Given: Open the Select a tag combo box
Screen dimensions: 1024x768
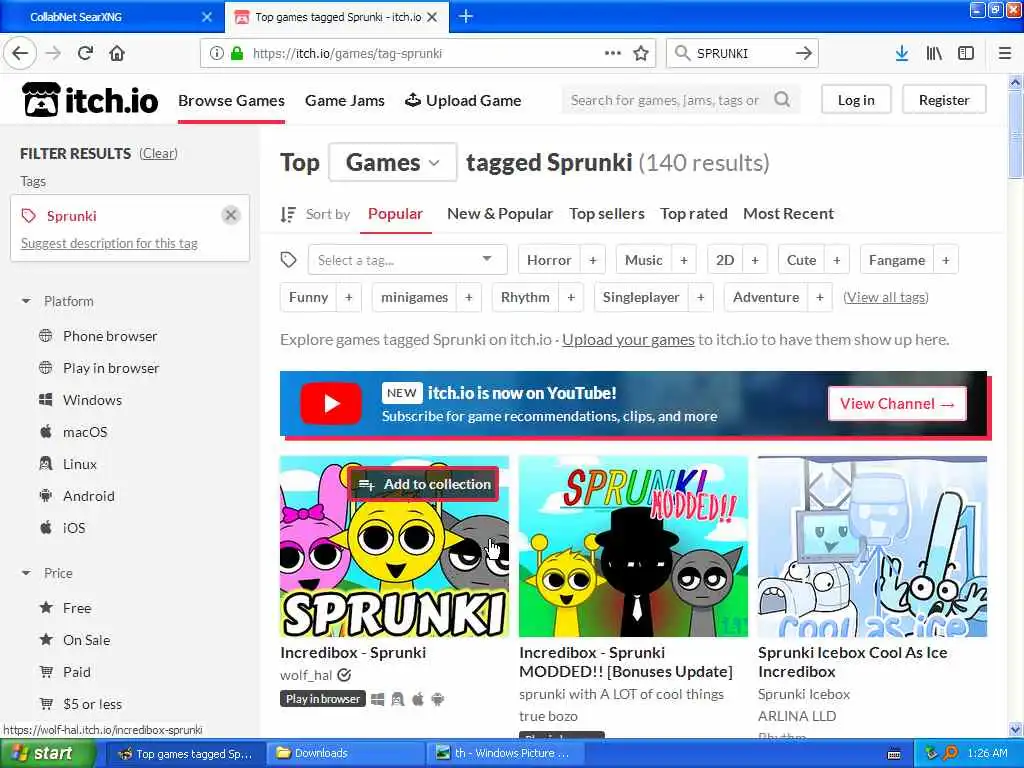Looking at the screenshot, I should click(x=408, y=260).
